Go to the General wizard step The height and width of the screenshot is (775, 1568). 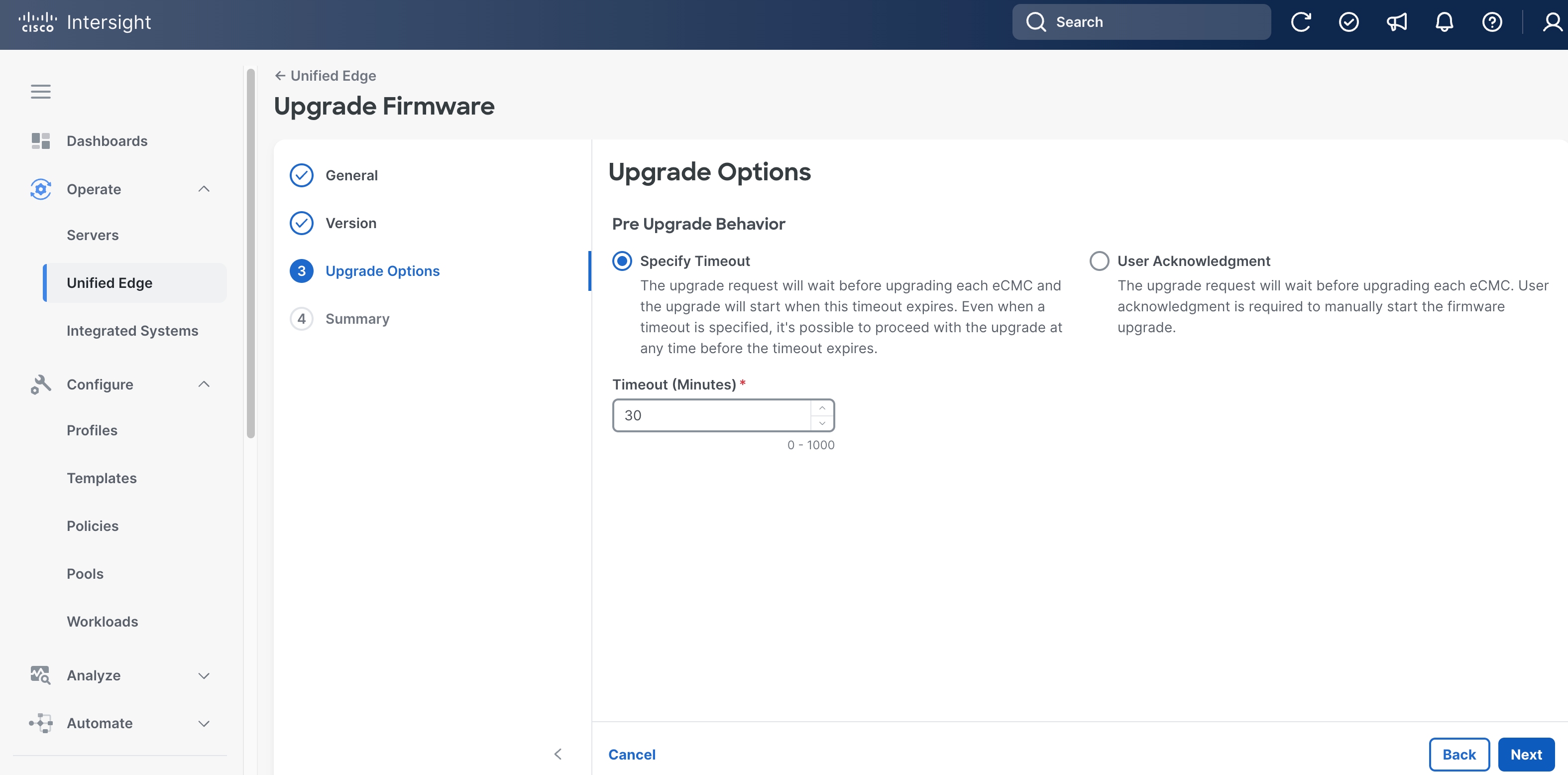(x=351, y=175)
